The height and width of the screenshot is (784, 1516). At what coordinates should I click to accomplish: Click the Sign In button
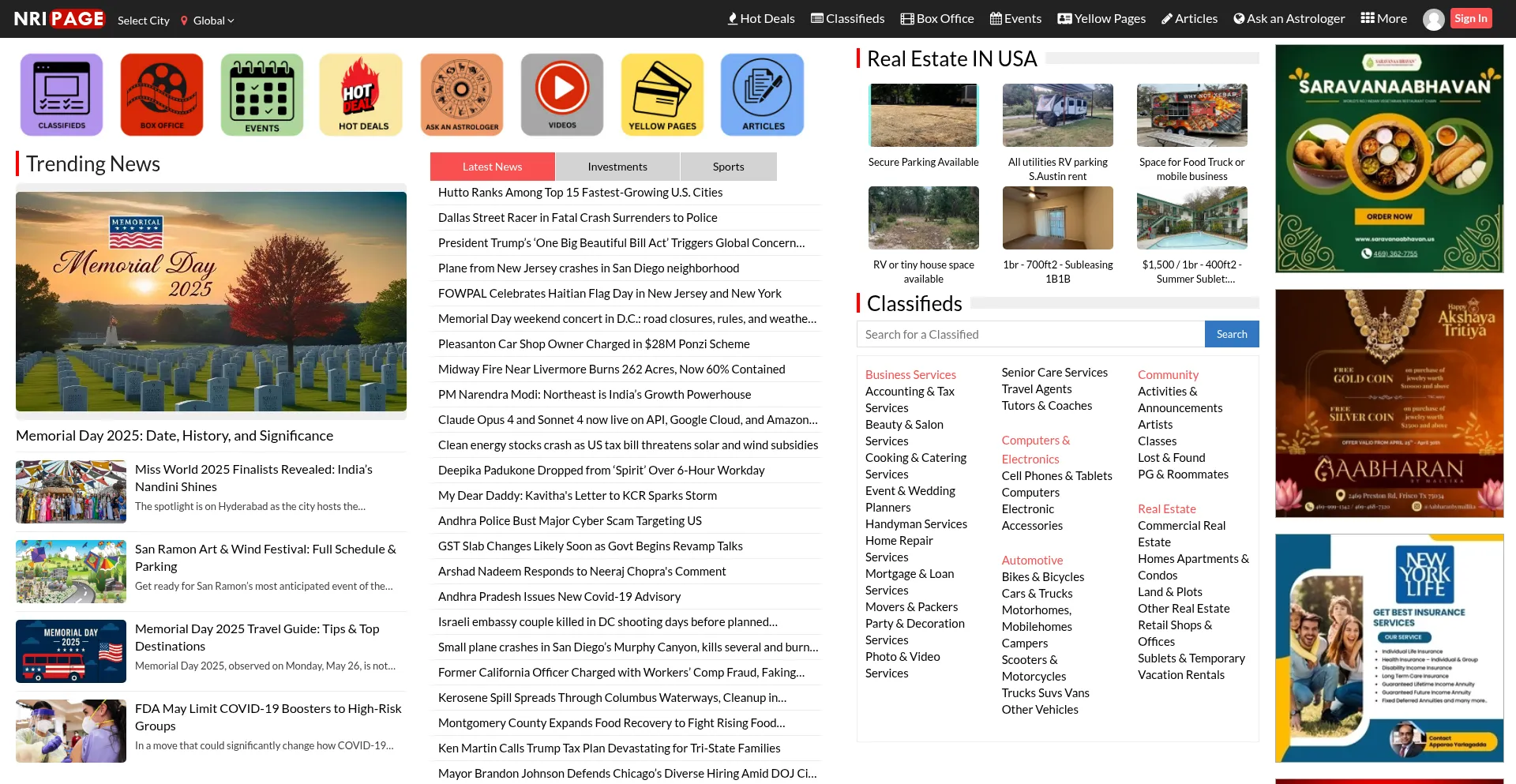pos(1471,19)
